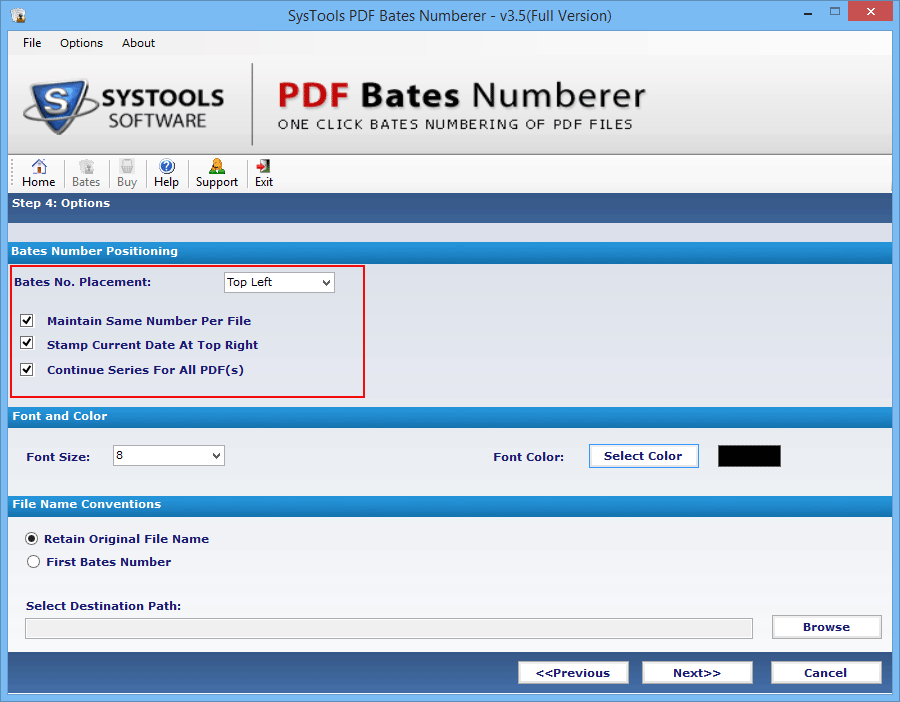
Task: Open the Font Size dropdown
Action: pyautogui.click(x=169, y=456)
